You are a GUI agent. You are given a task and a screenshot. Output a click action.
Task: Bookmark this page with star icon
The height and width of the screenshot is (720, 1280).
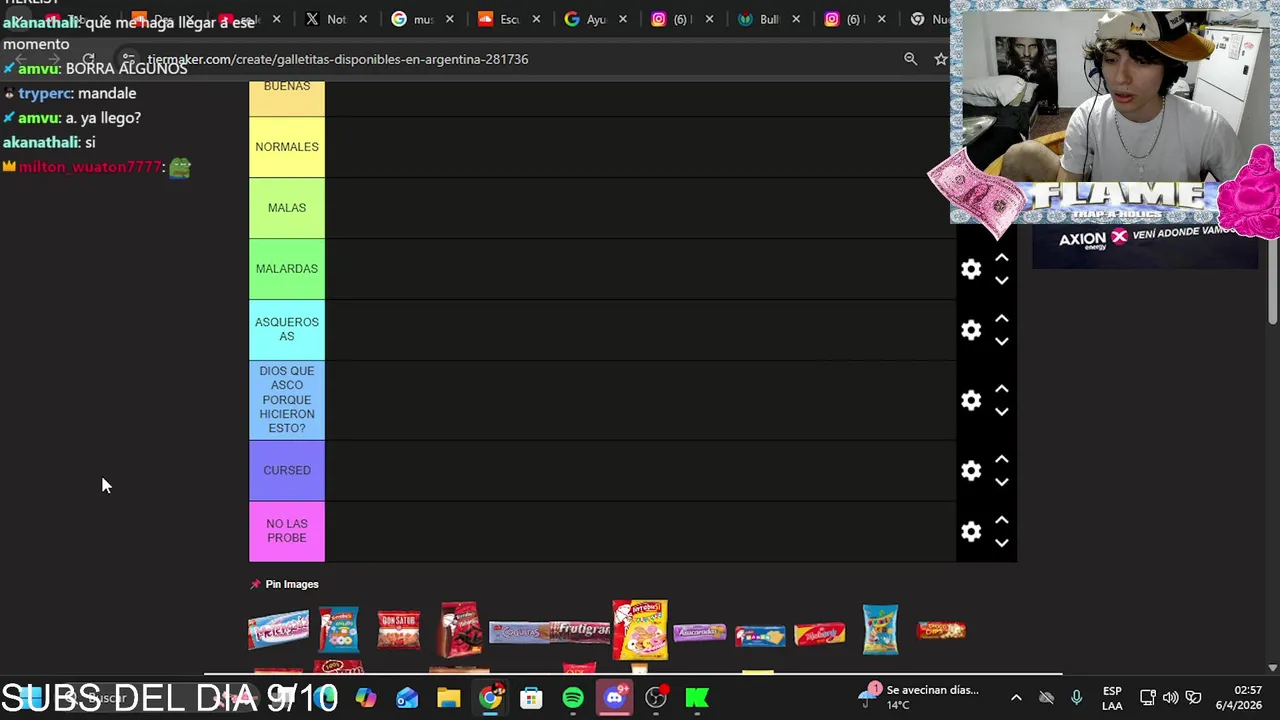(940, 59)
